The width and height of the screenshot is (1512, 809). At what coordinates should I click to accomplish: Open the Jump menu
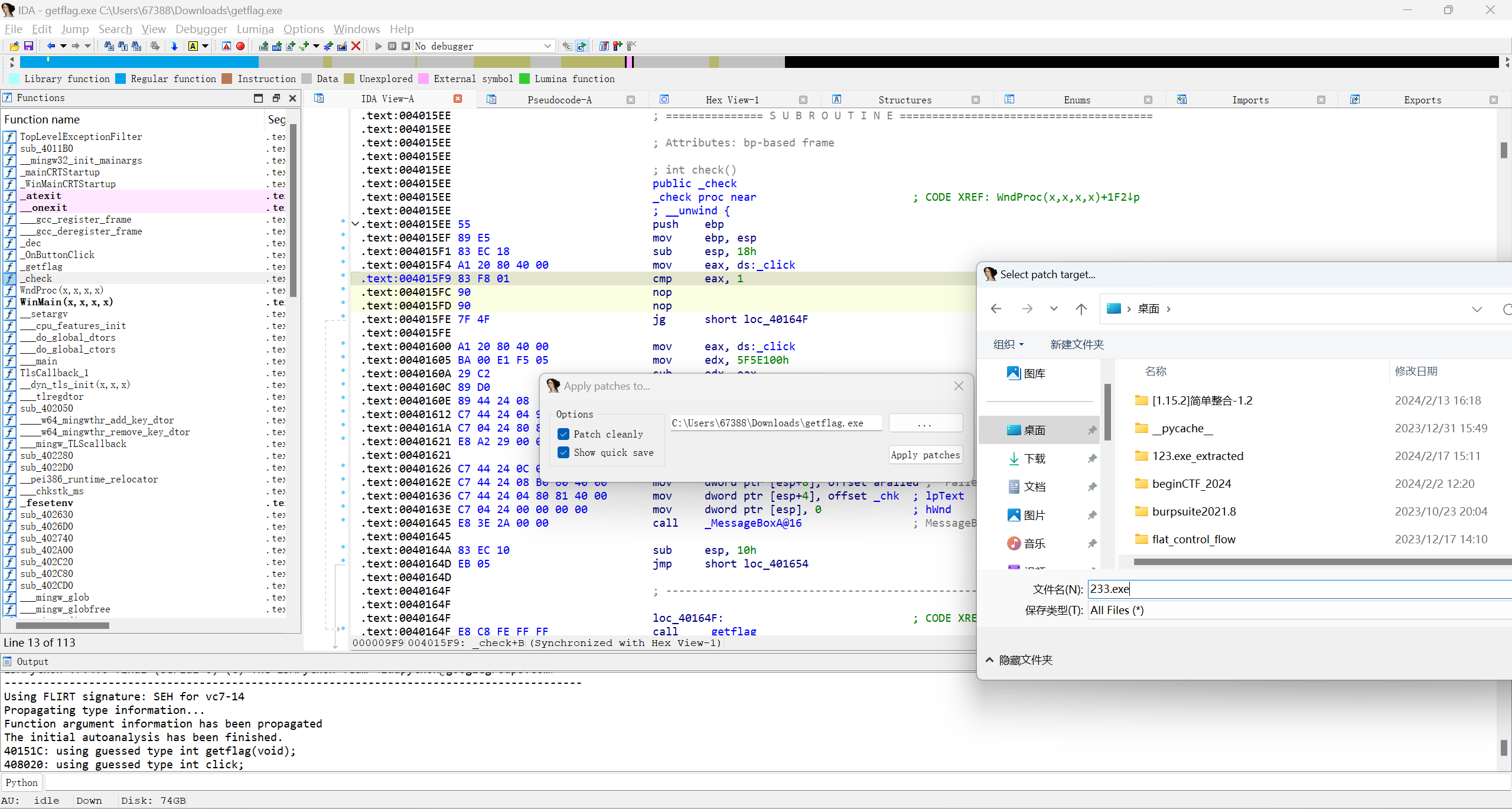click(75, 29)
